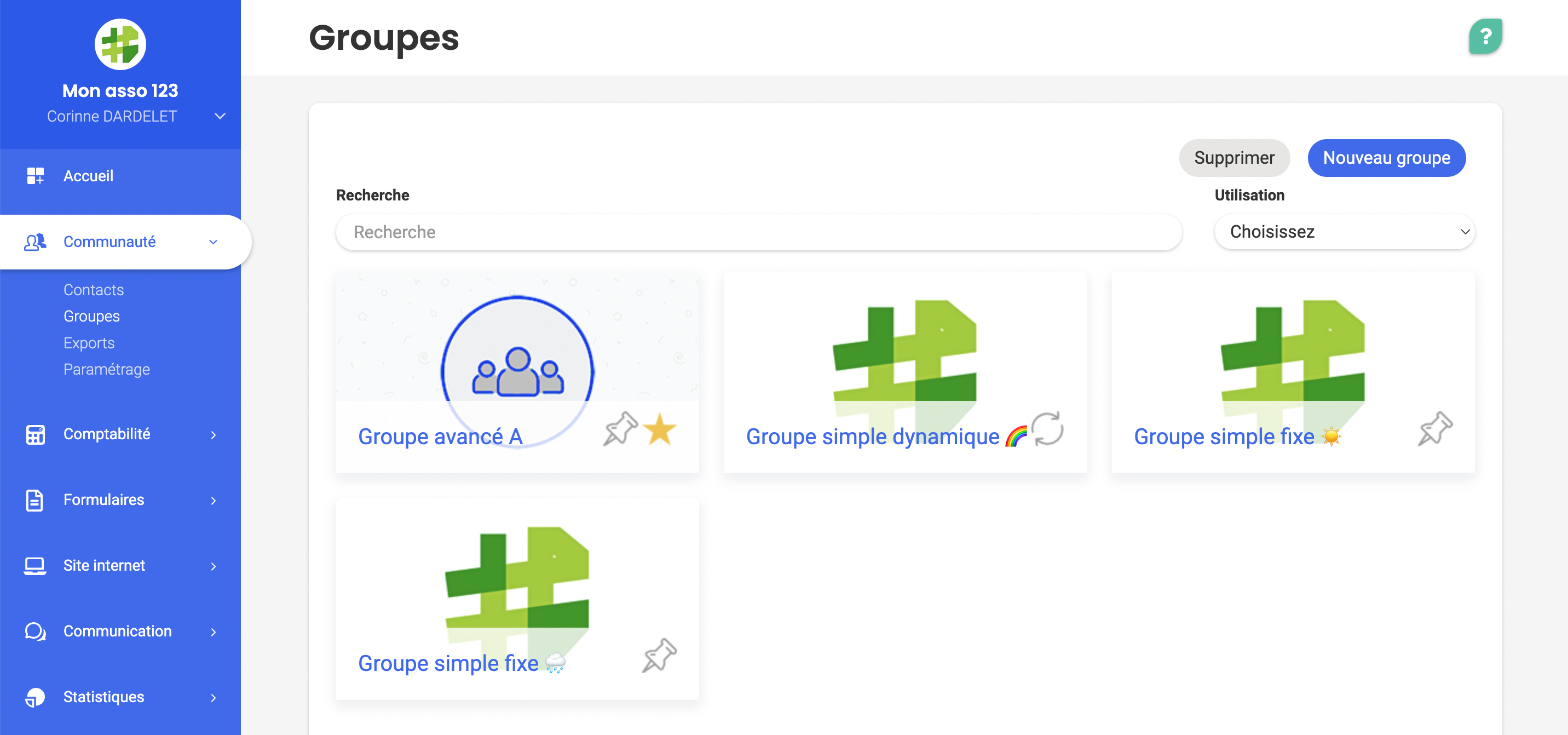
Task: Open the Groupe simple dynamique card thumbnail
Action: (904, 350)
